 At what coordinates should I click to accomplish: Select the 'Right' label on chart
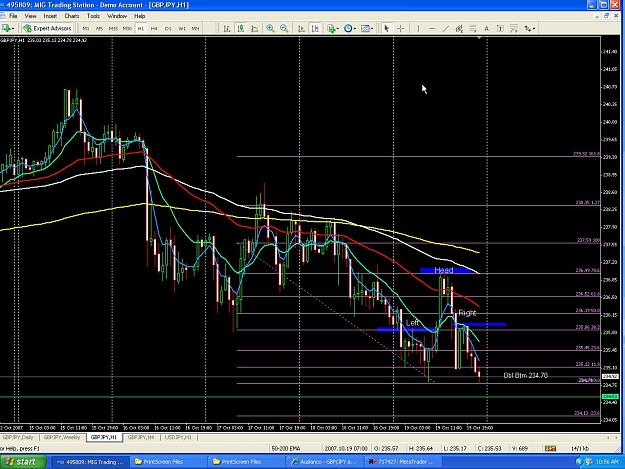(x=467, y=313)
